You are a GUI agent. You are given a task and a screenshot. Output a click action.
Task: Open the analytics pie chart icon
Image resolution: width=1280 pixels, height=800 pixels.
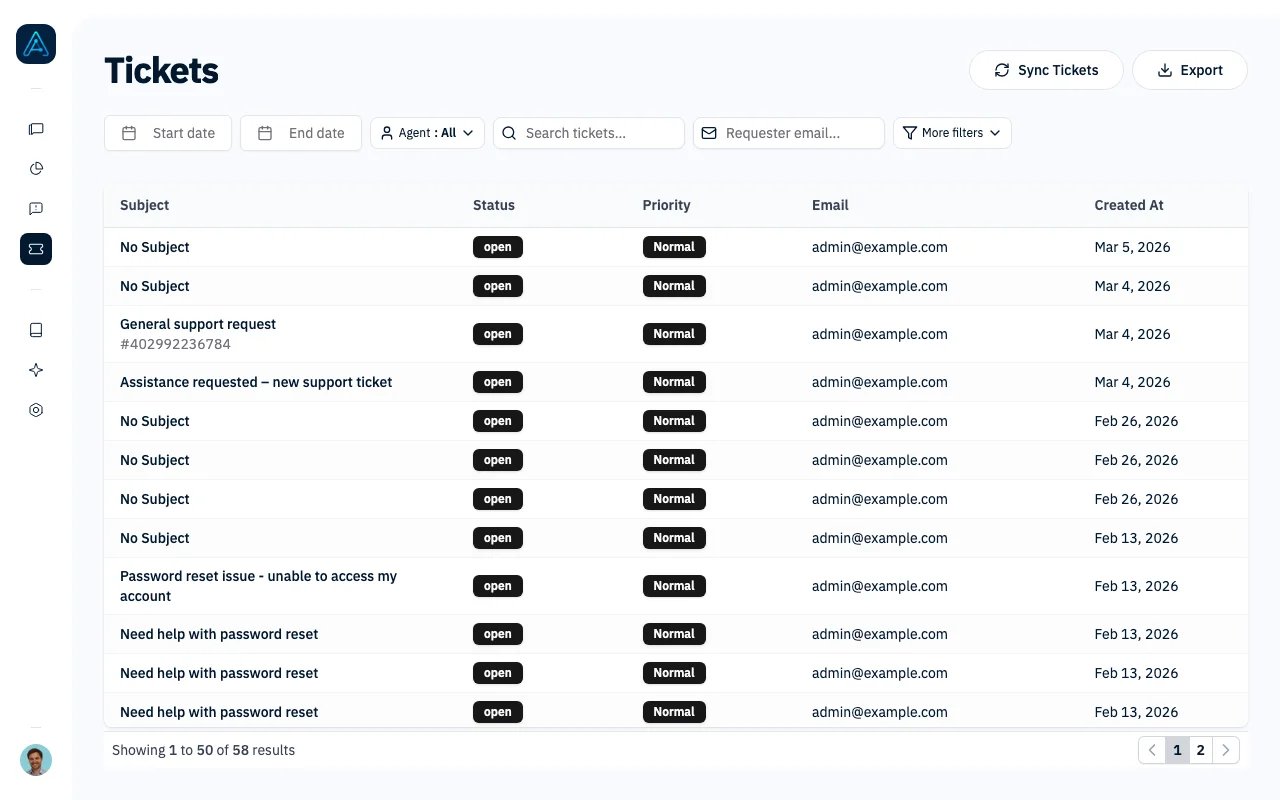(x=36, y=169)
